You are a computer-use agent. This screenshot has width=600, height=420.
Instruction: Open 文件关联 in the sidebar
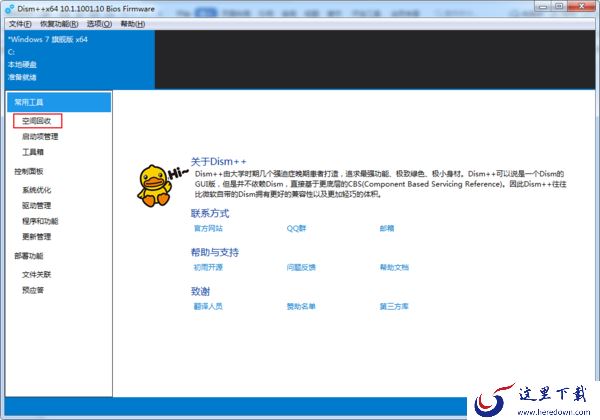(x=36, y=274)
